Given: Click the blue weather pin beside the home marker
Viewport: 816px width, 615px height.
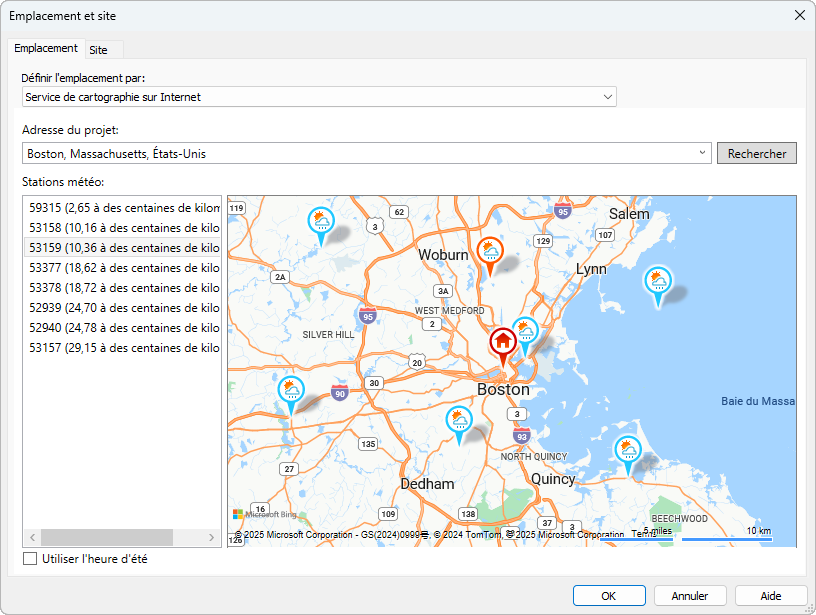Looking at the screenshot, I should pos(526,336).
